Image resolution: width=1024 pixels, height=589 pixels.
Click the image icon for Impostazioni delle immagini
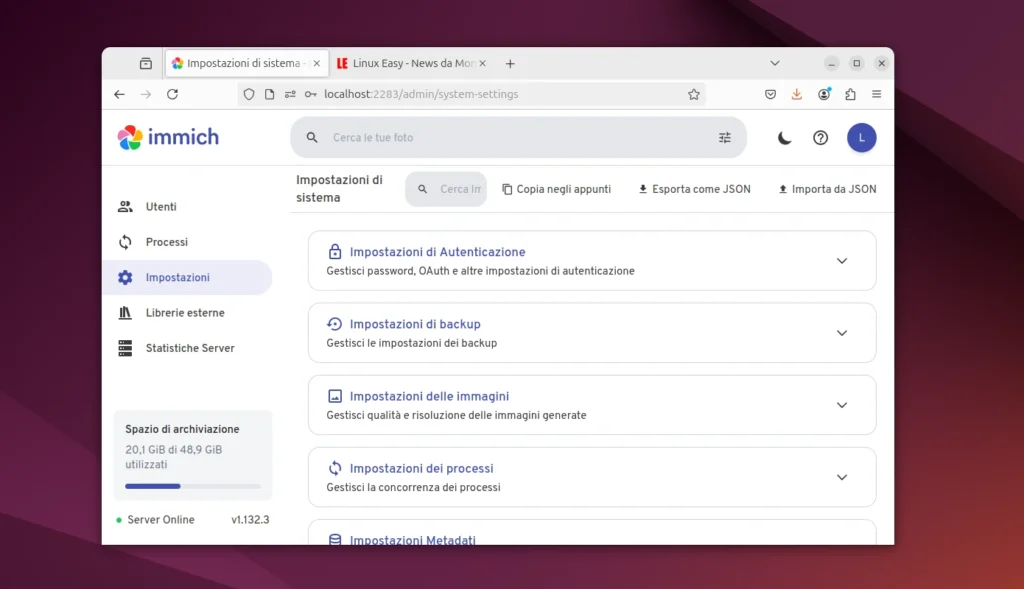click(x=334, y=396)
